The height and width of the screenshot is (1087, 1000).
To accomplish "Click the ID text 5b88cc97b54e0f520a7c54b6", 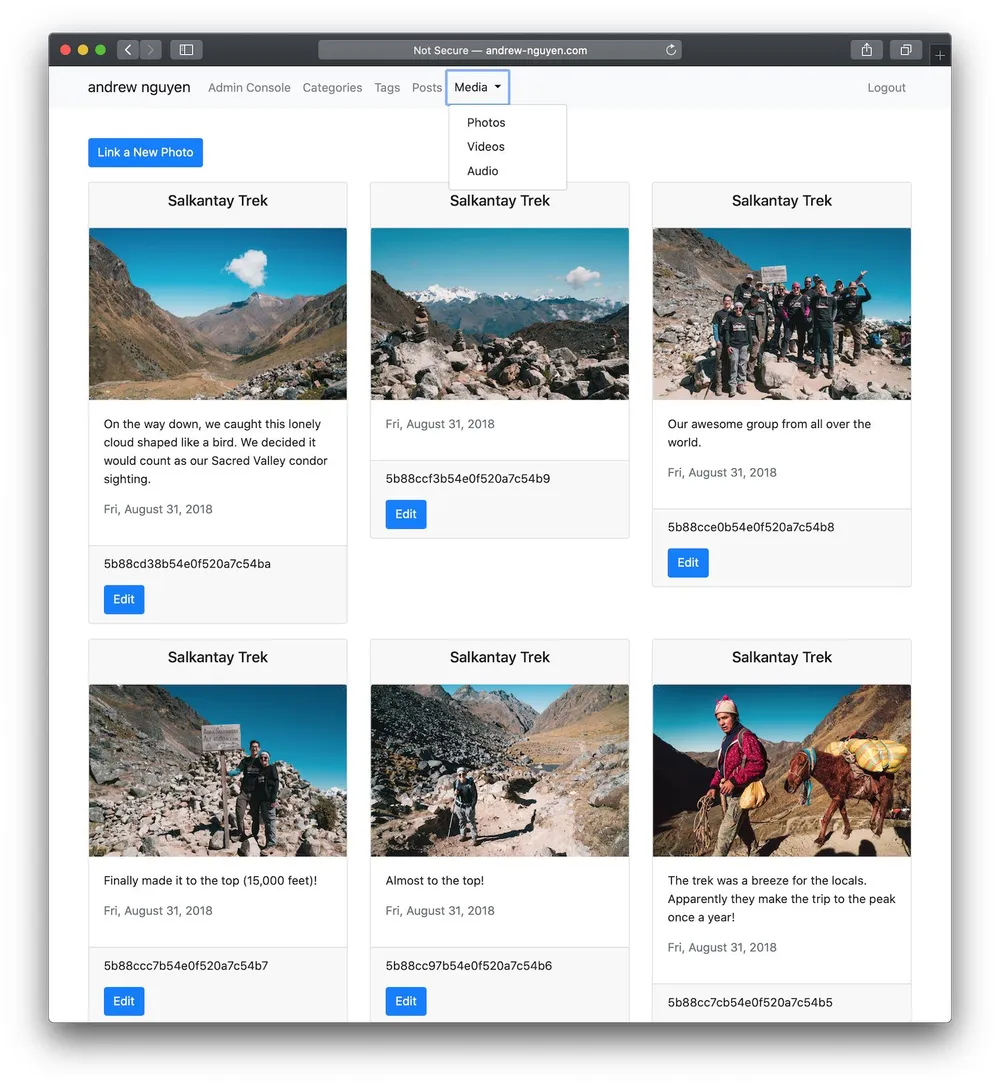I will click(469, 966).
